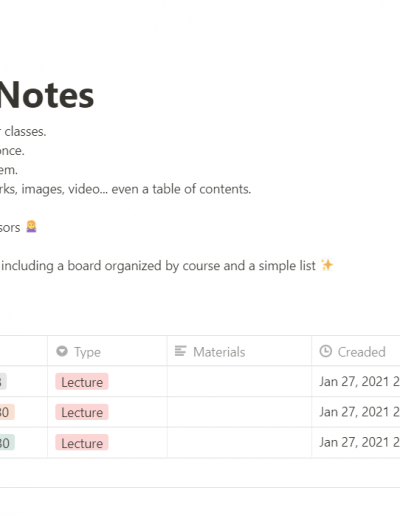Click the empty Materials cell in first row
The image size is (400, 516).
point(239,382)
